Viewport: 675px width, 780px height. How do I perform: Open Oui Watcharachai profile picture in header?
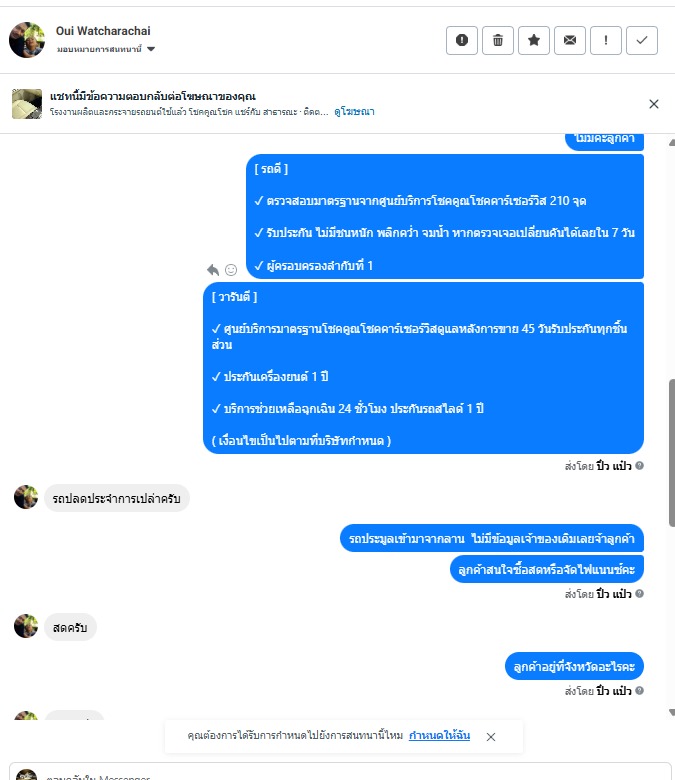[27, 40]
